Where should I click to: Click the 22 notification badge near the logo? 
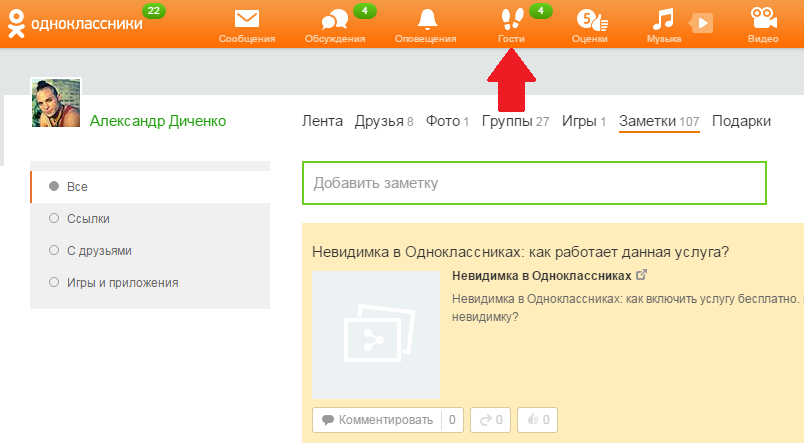[154, 11]
